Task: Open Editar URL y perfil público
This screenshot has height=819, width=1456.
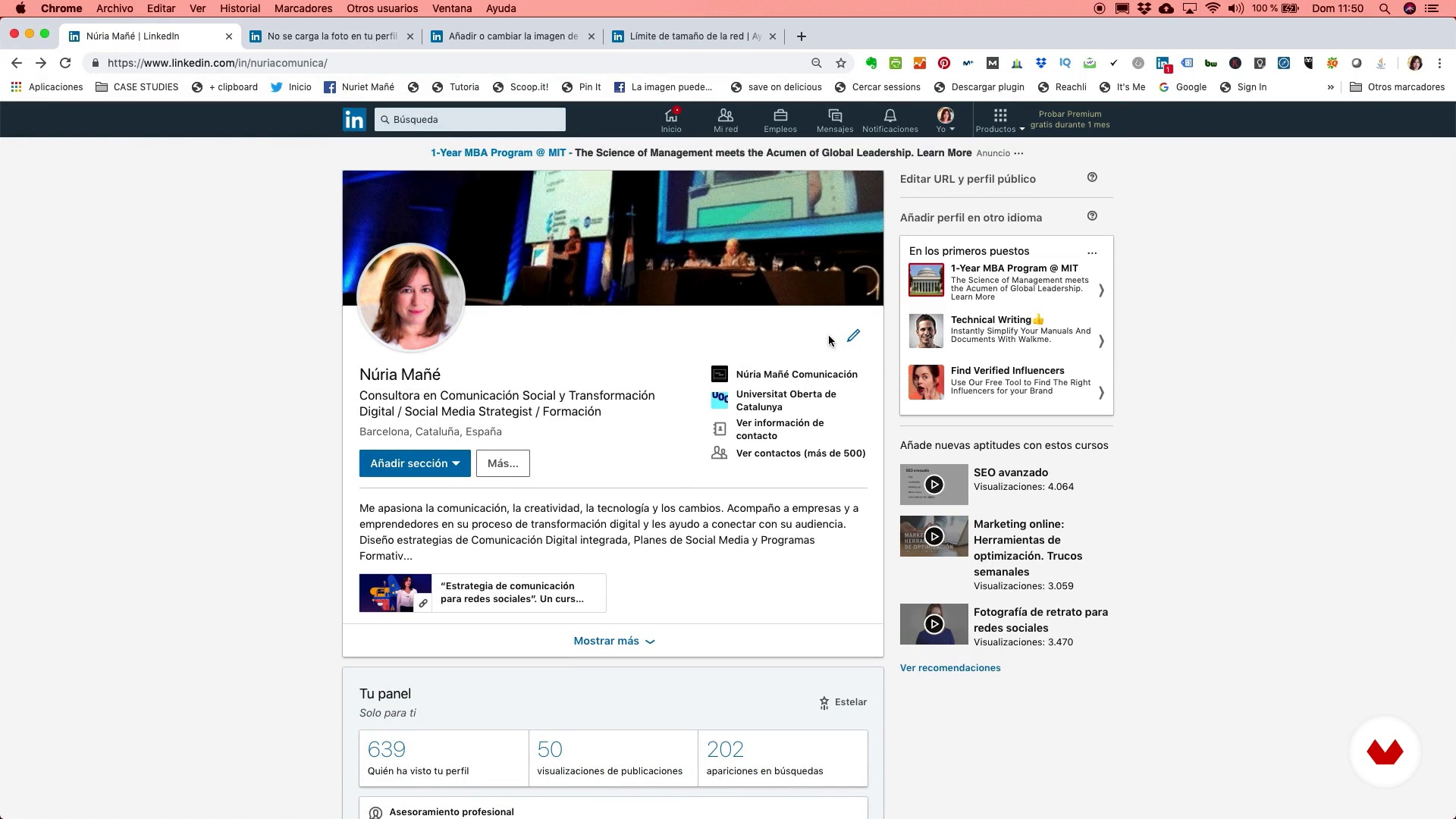Action: click(x=968, y=179)
